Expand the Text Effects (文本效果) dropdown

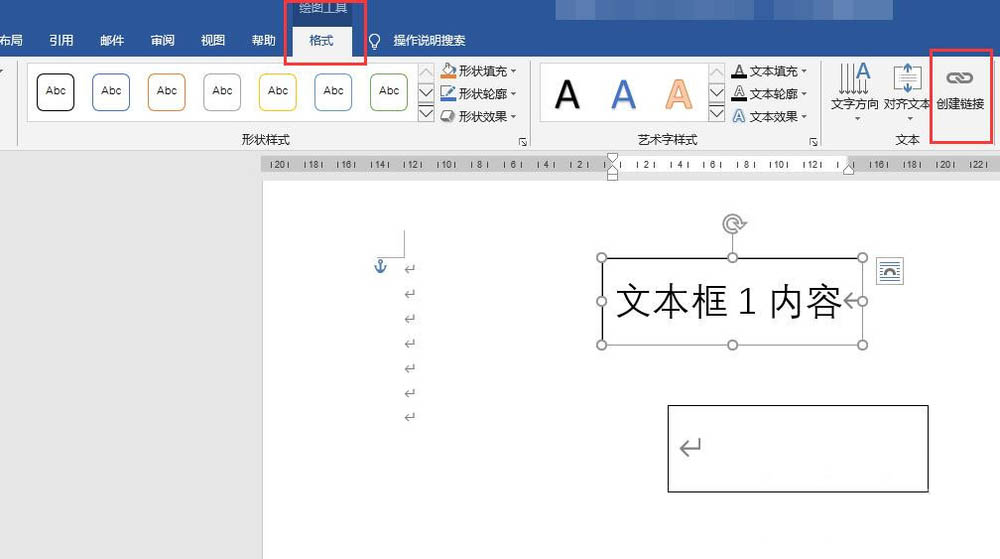point(806,116)
